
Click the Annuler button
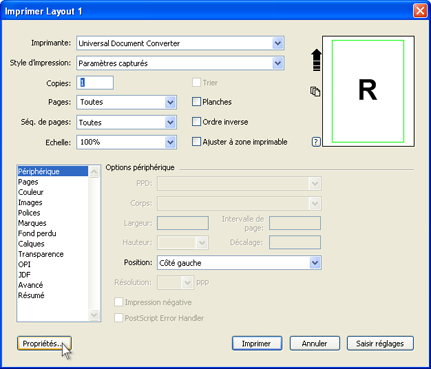pos(315,343)
